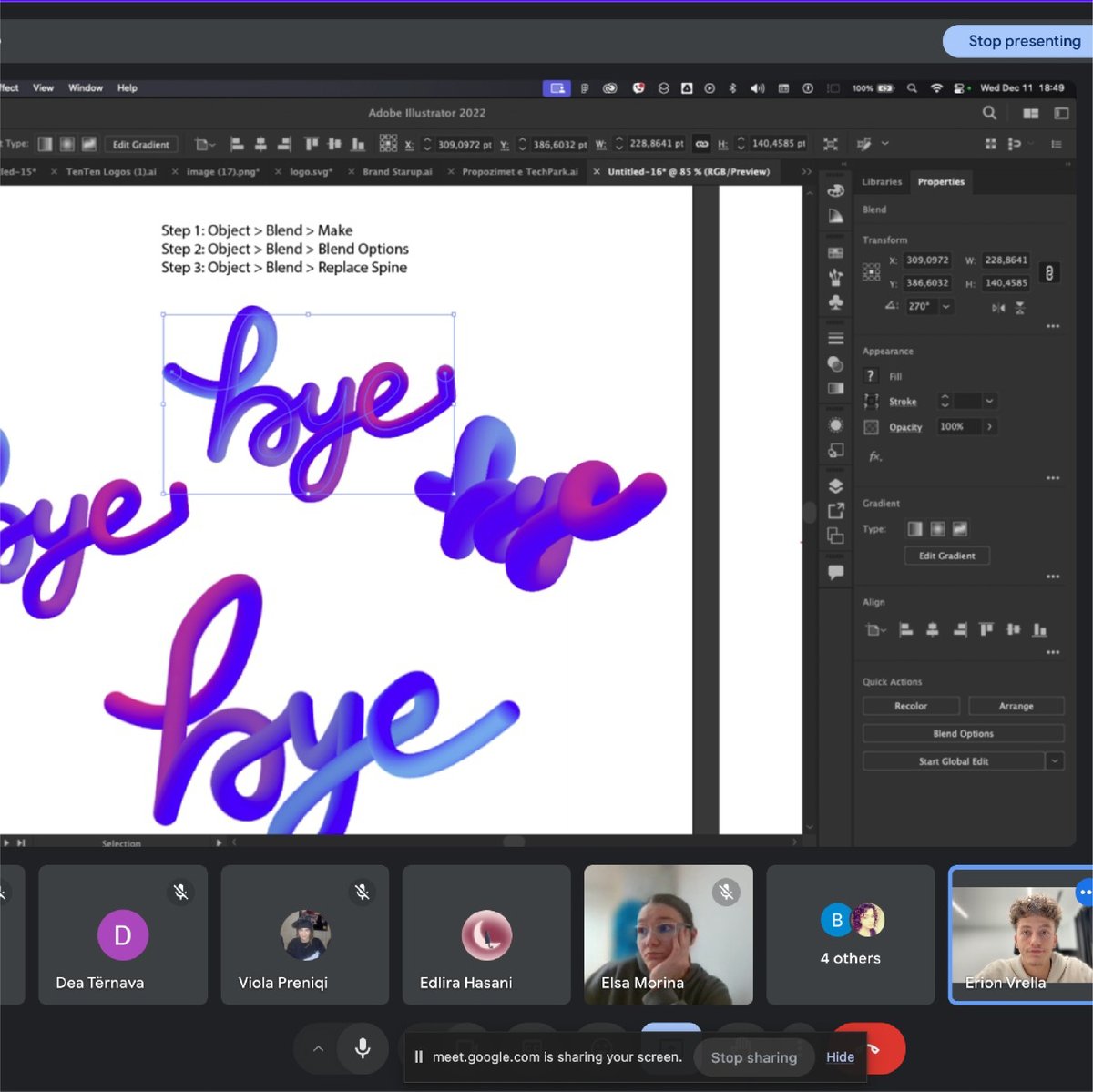Switch to the Libraries tab

point(882,182)
